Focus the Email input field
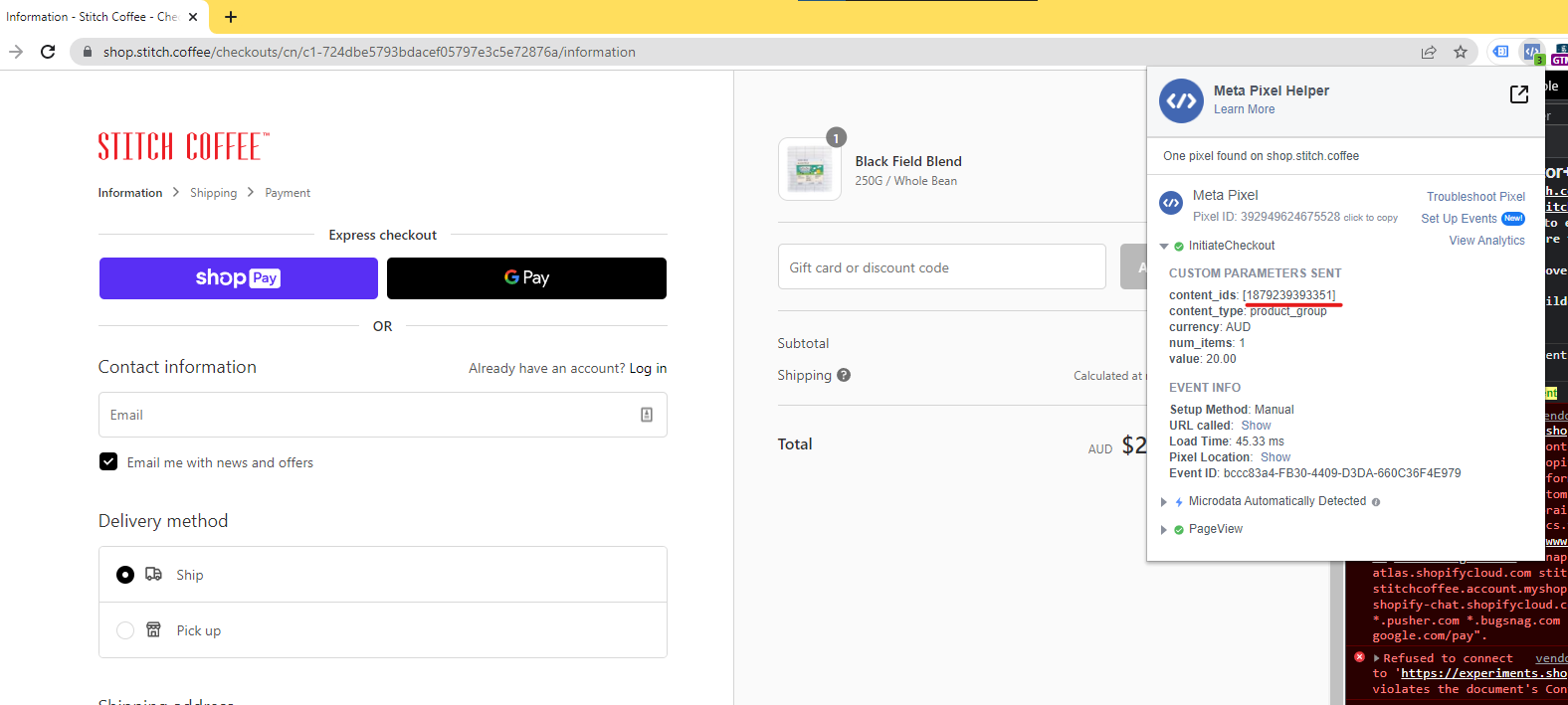This screenshot has width=1568, height=705. [x=382, y=415]
